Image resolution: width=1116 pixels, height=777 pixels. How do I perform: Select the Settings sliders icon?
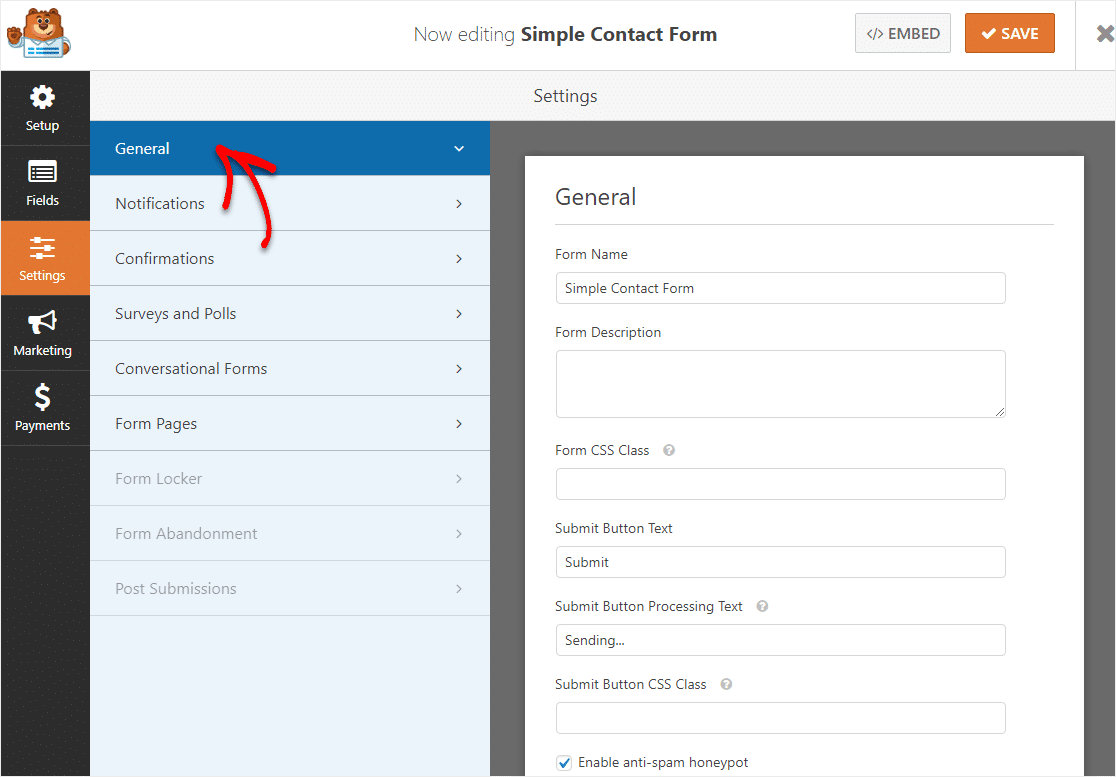tap(42, 248)
